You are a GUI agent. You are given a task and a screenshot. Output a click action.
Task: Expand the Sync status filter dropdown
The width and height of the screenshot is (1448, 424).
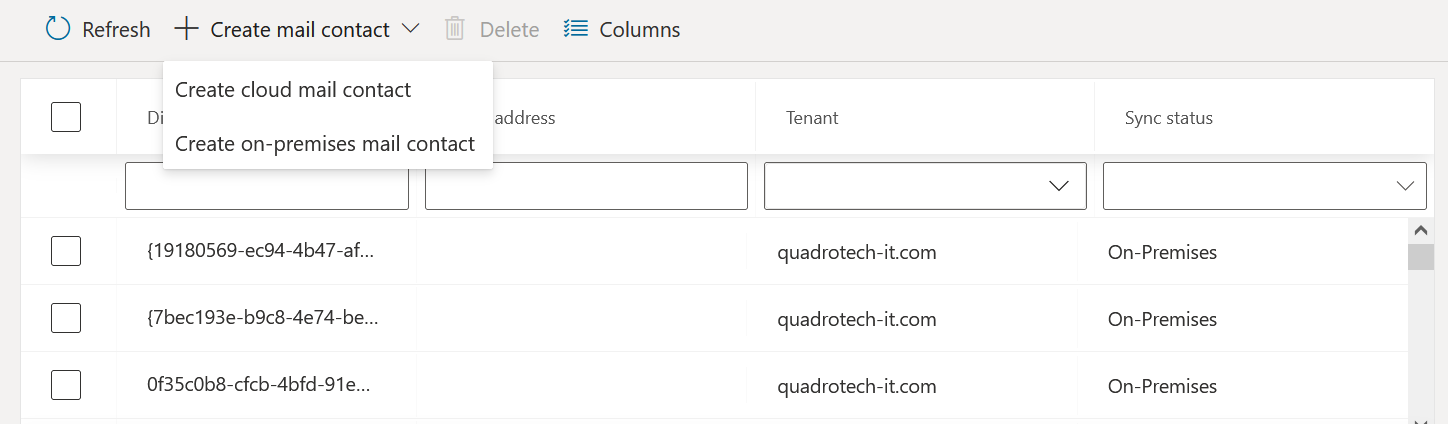coord(1264,186)
